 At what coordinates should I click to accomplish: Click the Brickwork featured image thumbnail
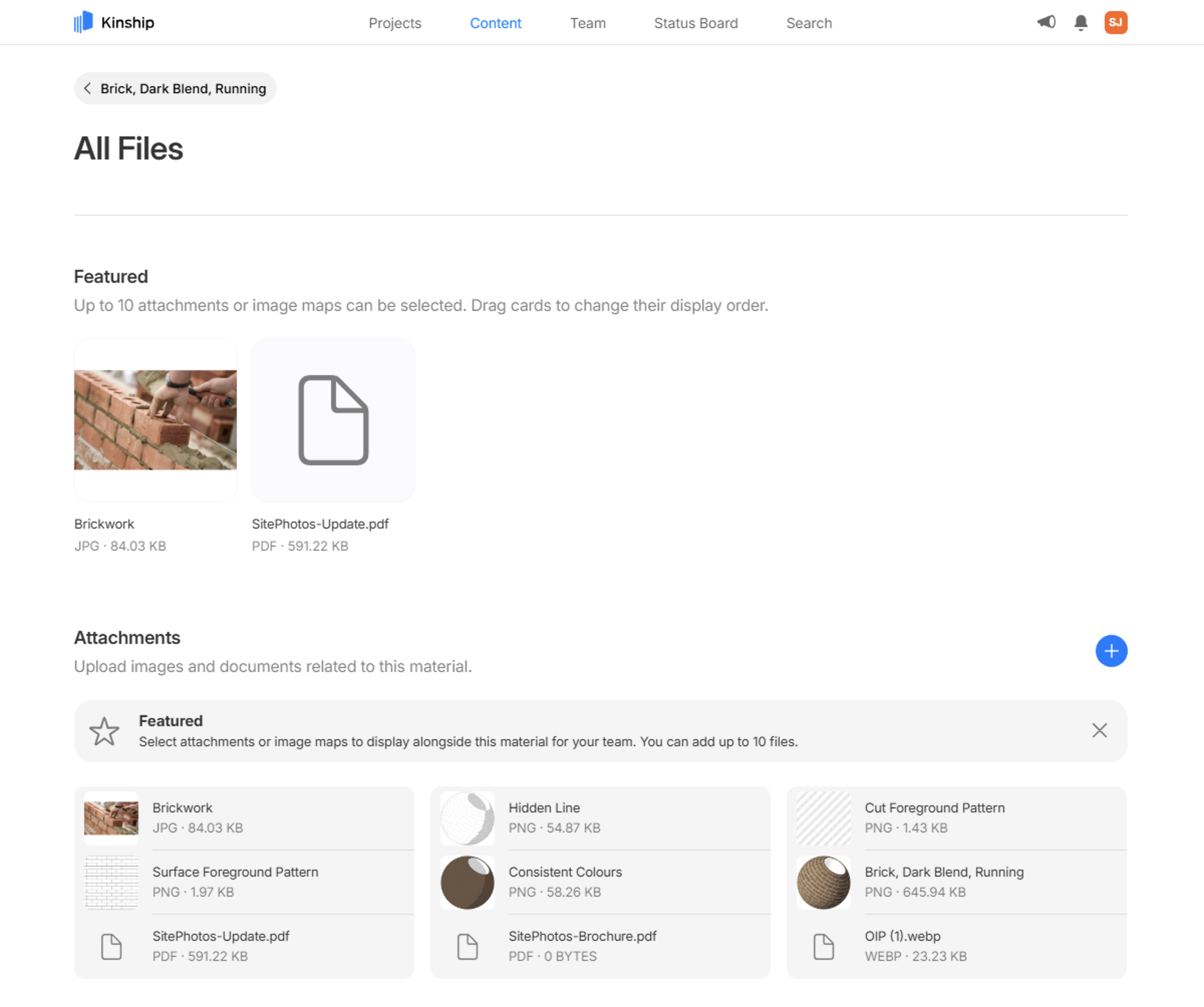pyautogui.click(x=155, y=420)
